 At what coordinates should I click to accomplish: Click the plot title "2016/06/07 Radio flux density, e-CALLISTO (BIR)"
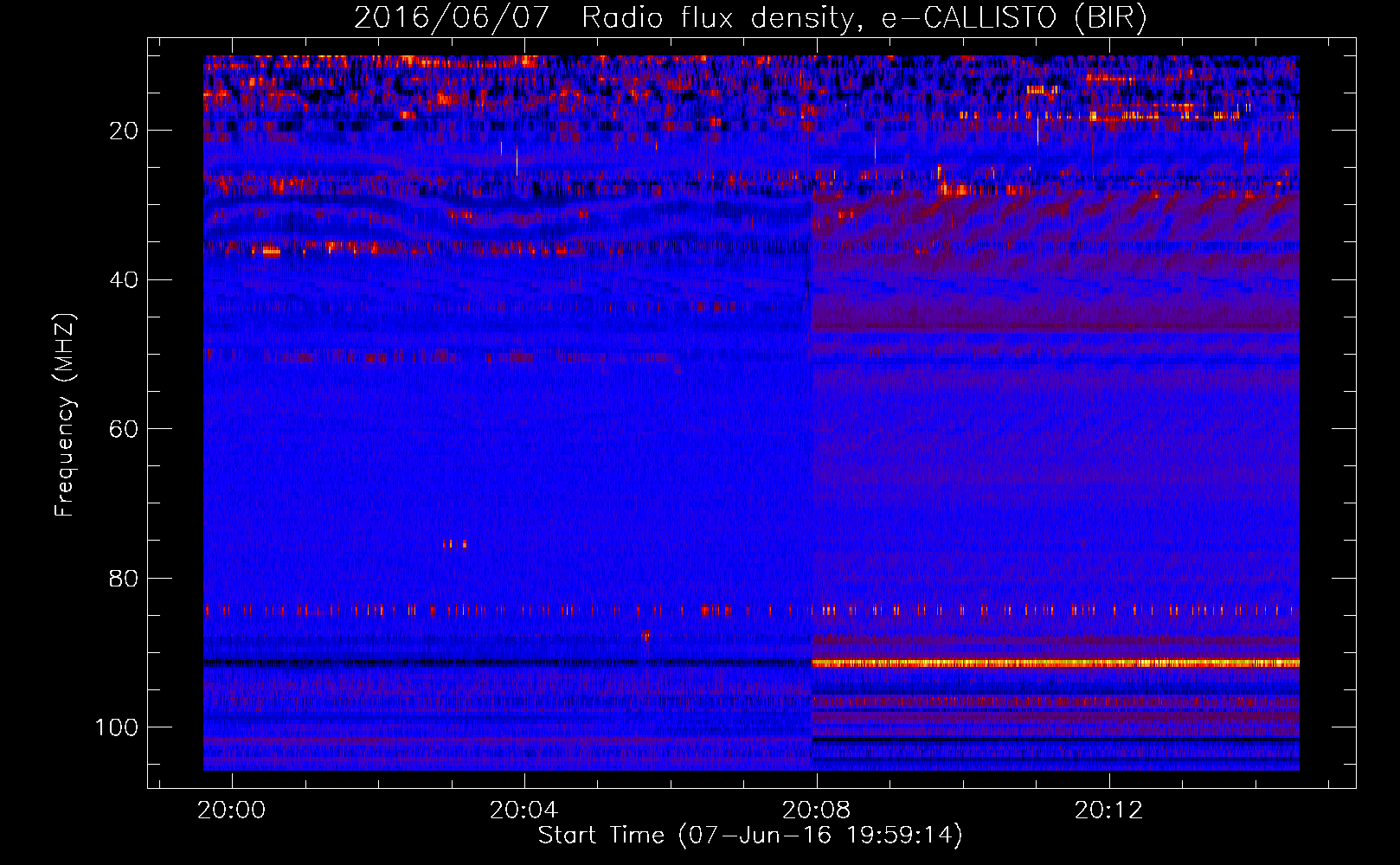pyautogui.click(x=750, y=17)
